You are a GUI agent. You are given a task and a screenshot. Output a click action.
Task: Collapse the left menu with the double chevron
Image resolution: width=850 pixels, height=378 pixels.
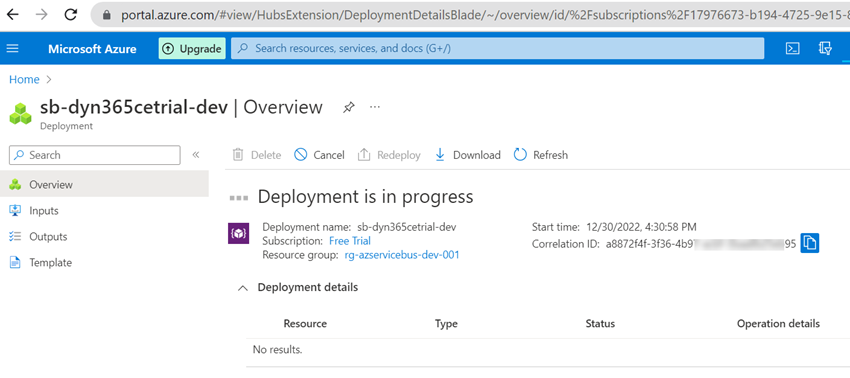[x=196, y=155]
